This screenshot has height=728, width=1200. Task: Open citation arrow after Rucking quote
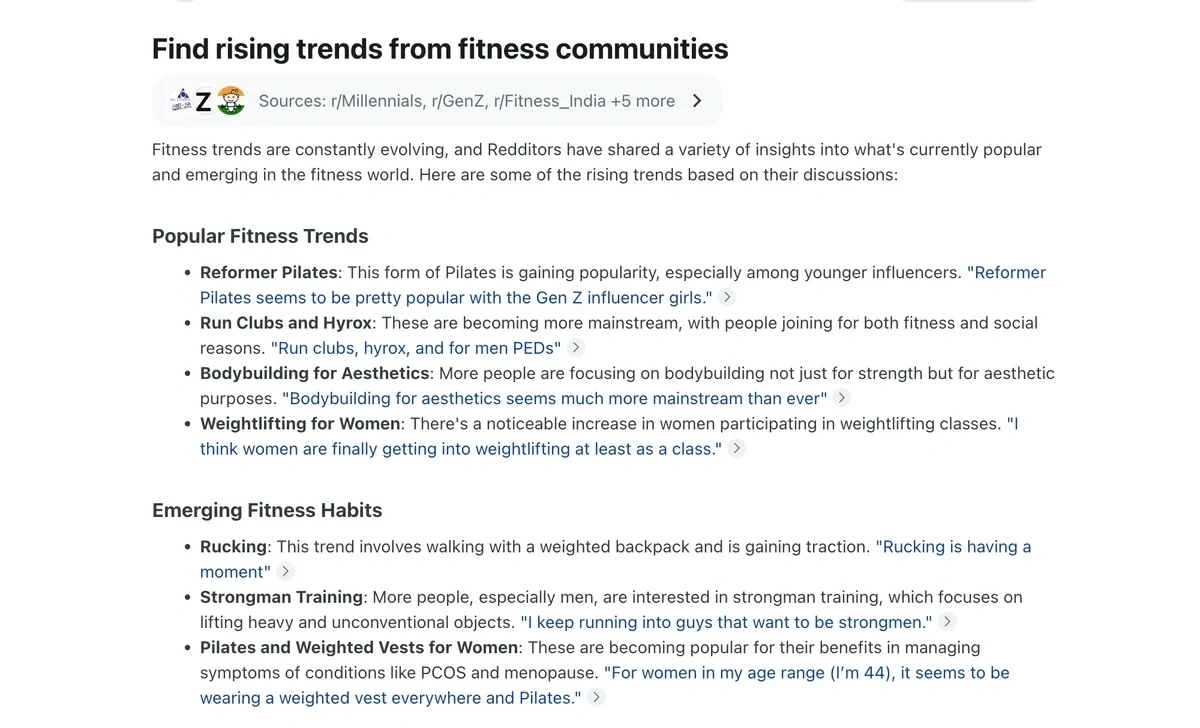(286, 571)
